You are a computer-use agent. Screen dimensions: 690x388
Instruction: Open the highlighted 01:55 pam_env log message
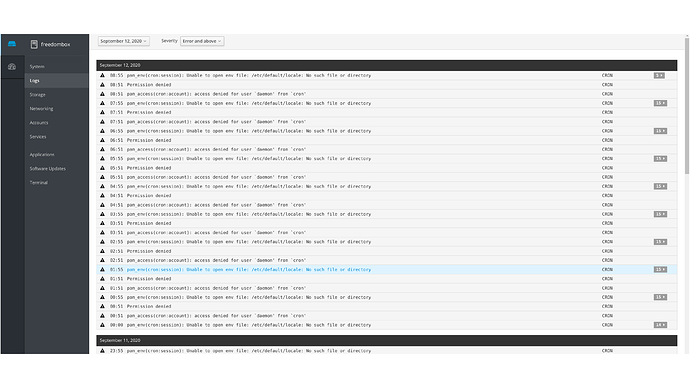point(249,269)
